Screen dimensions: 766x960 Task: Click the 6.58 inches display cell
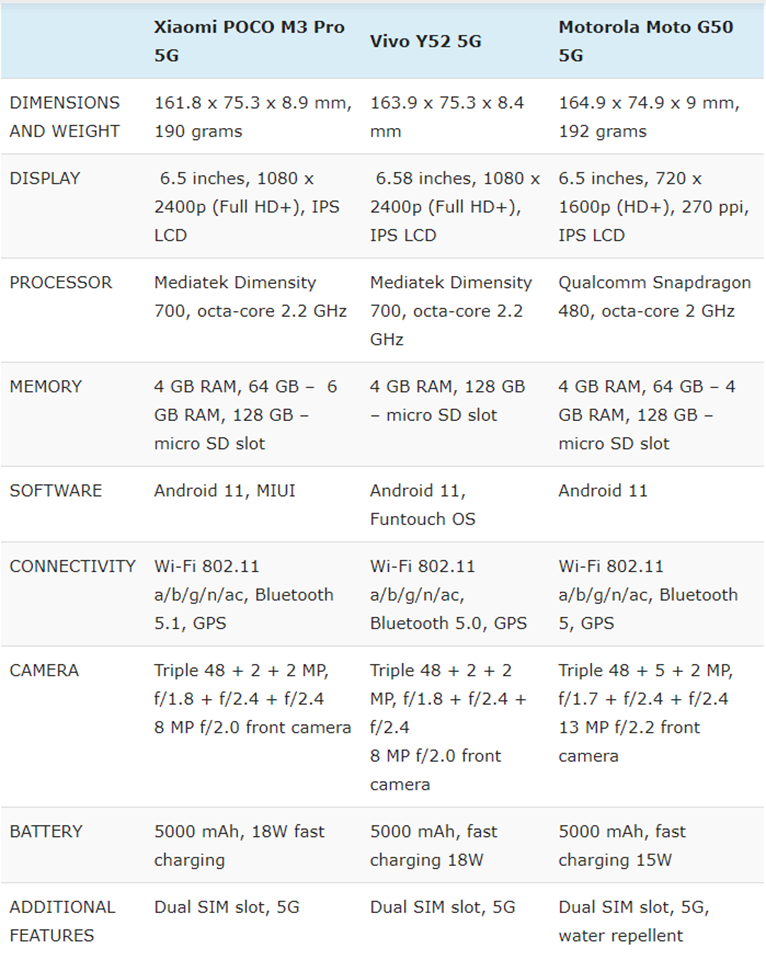(455, 206)
